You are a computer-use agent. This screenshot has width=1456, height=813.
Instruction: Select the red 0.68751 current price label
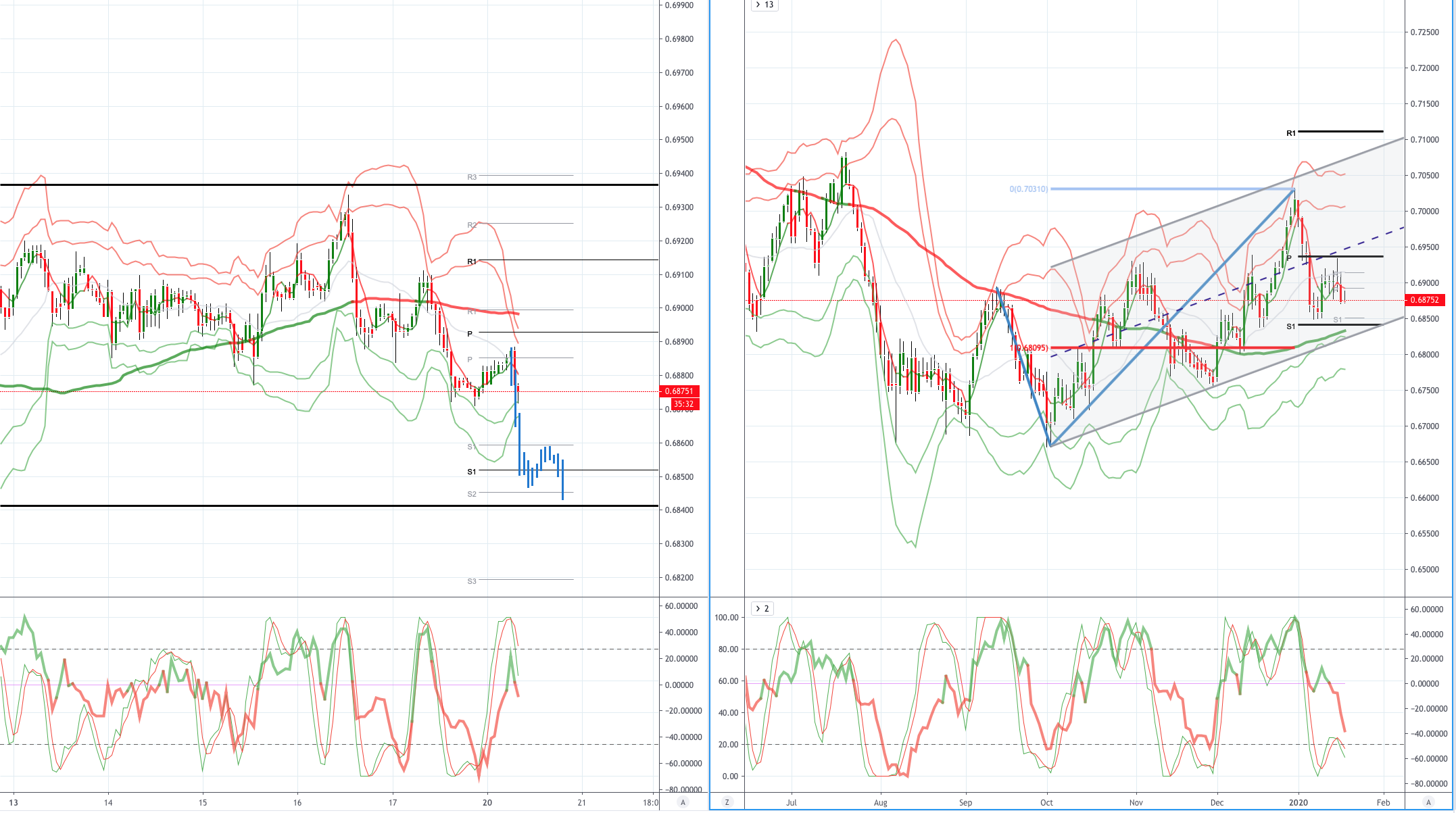679,391
